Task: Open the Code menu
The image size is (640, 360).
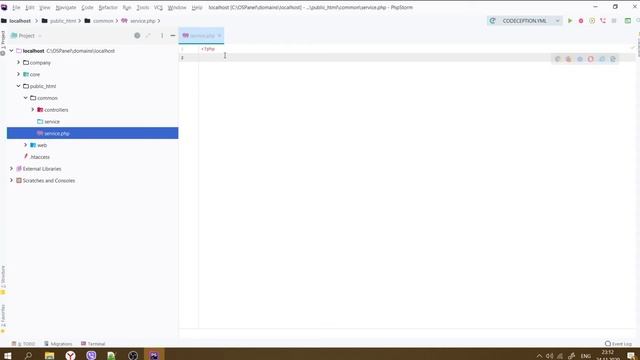Action: pyautogui.click(x=87, y=7)
